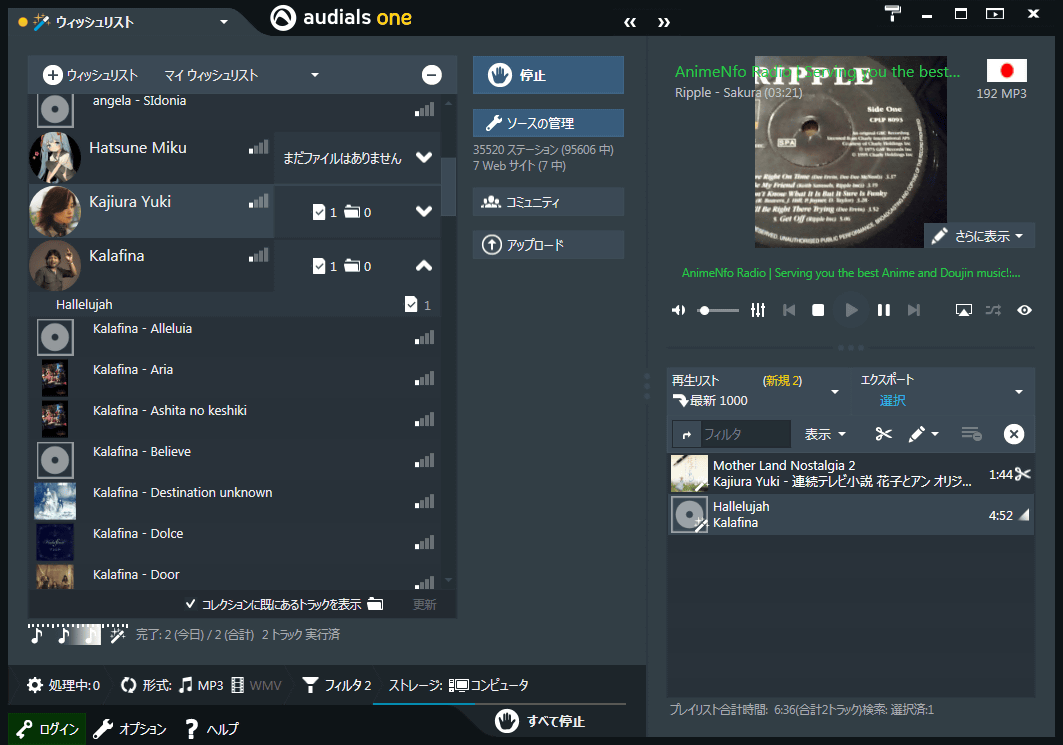Click the filter field arrow icon
This screenshot has height=745, width=1063.
tap(687, 435)
